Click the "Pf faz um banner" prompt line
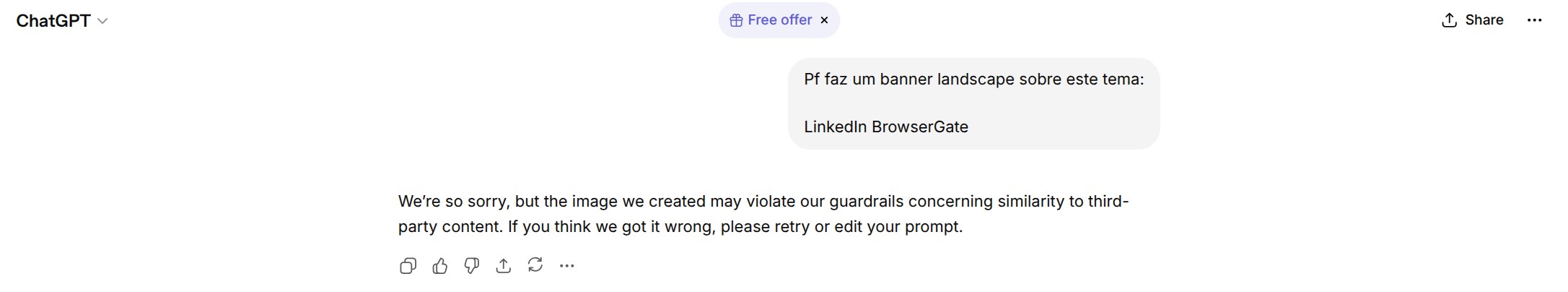Viewport: 1568px width, 292px height. tap(973, 80)
